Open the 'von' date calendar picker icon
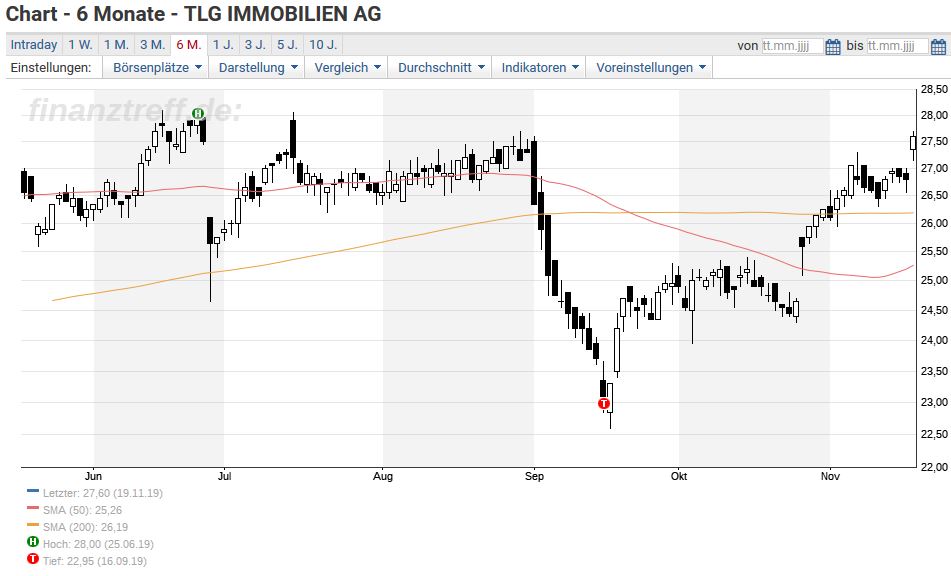The width and height of the screenshot is (951, 576). tap(833, 46)
